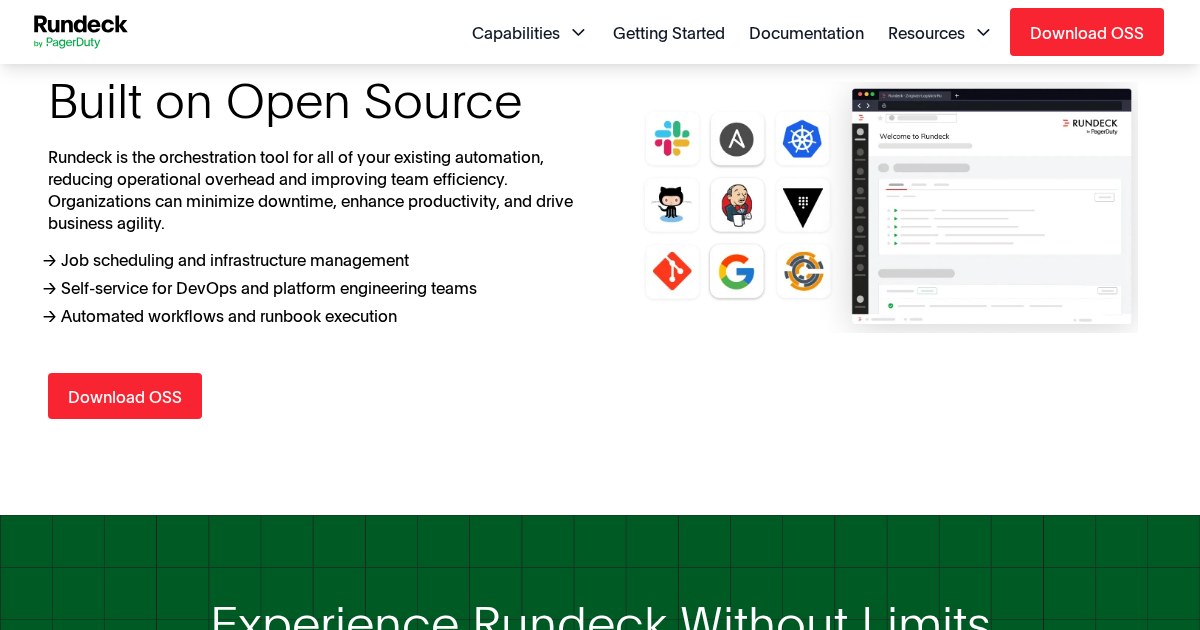Click the GitHub Octocat icon
Image resolution: width=1200 pixels, height=630 pixels.
[x=672, y=205]
